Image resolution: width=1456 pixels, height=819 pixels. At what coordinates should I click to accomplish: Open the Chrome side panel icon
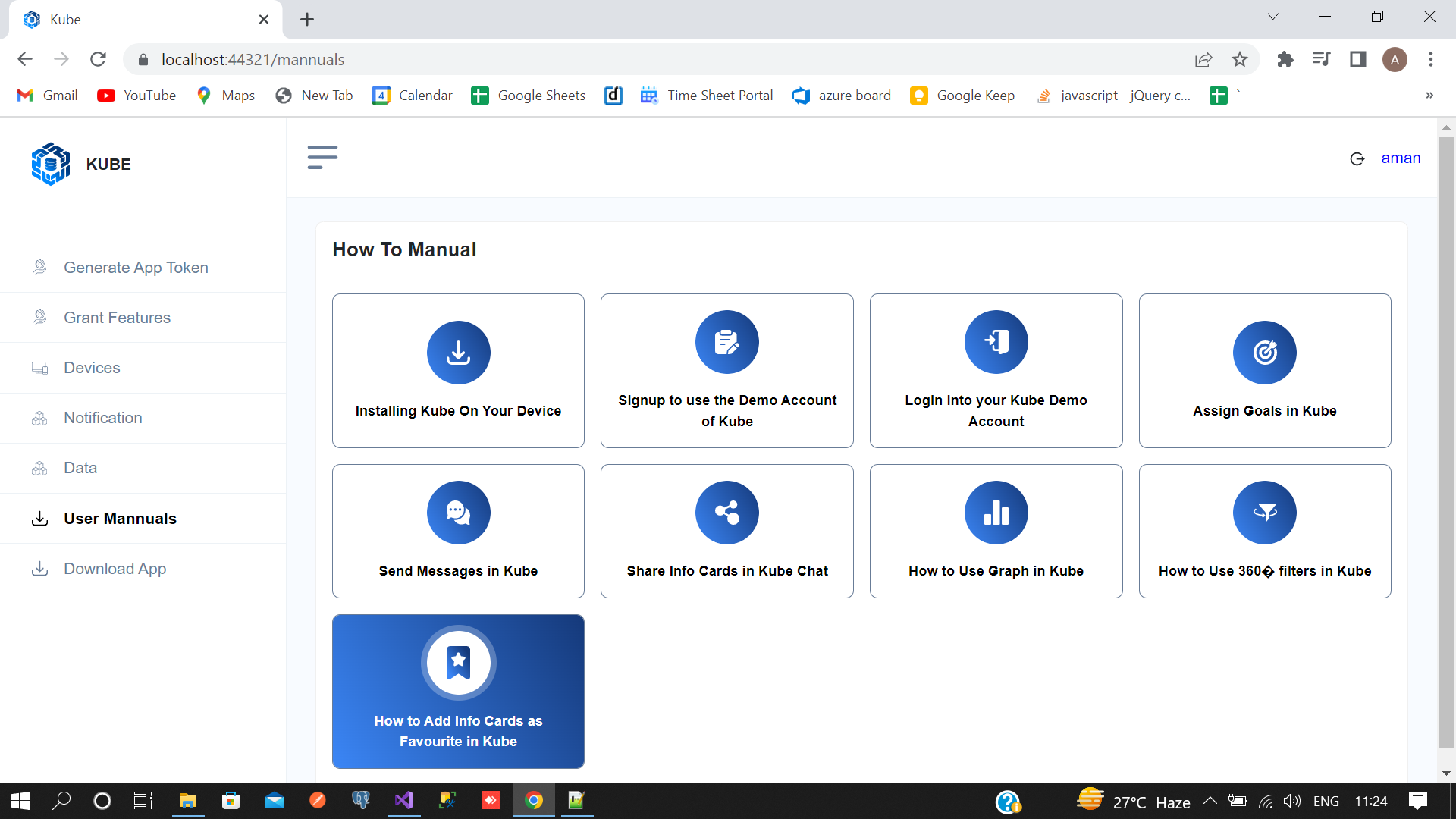point(1358,59)
